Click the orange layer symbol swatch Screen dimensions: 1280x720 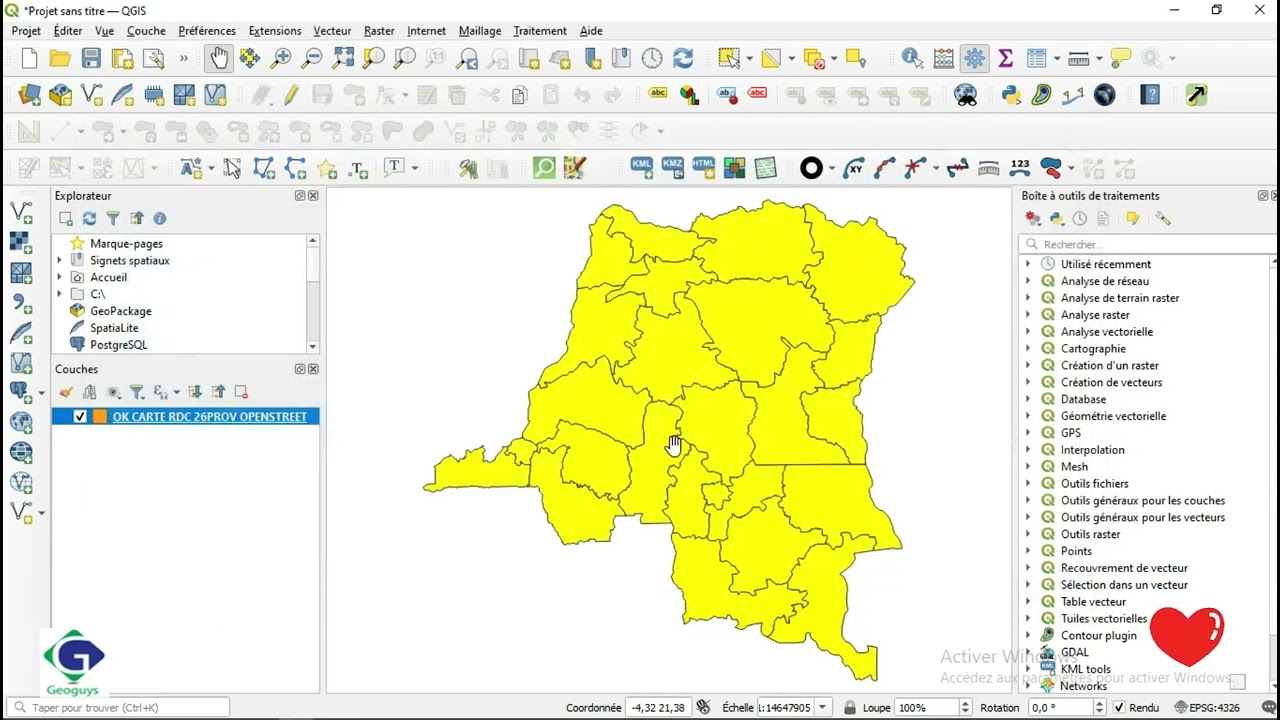[100, 416]
